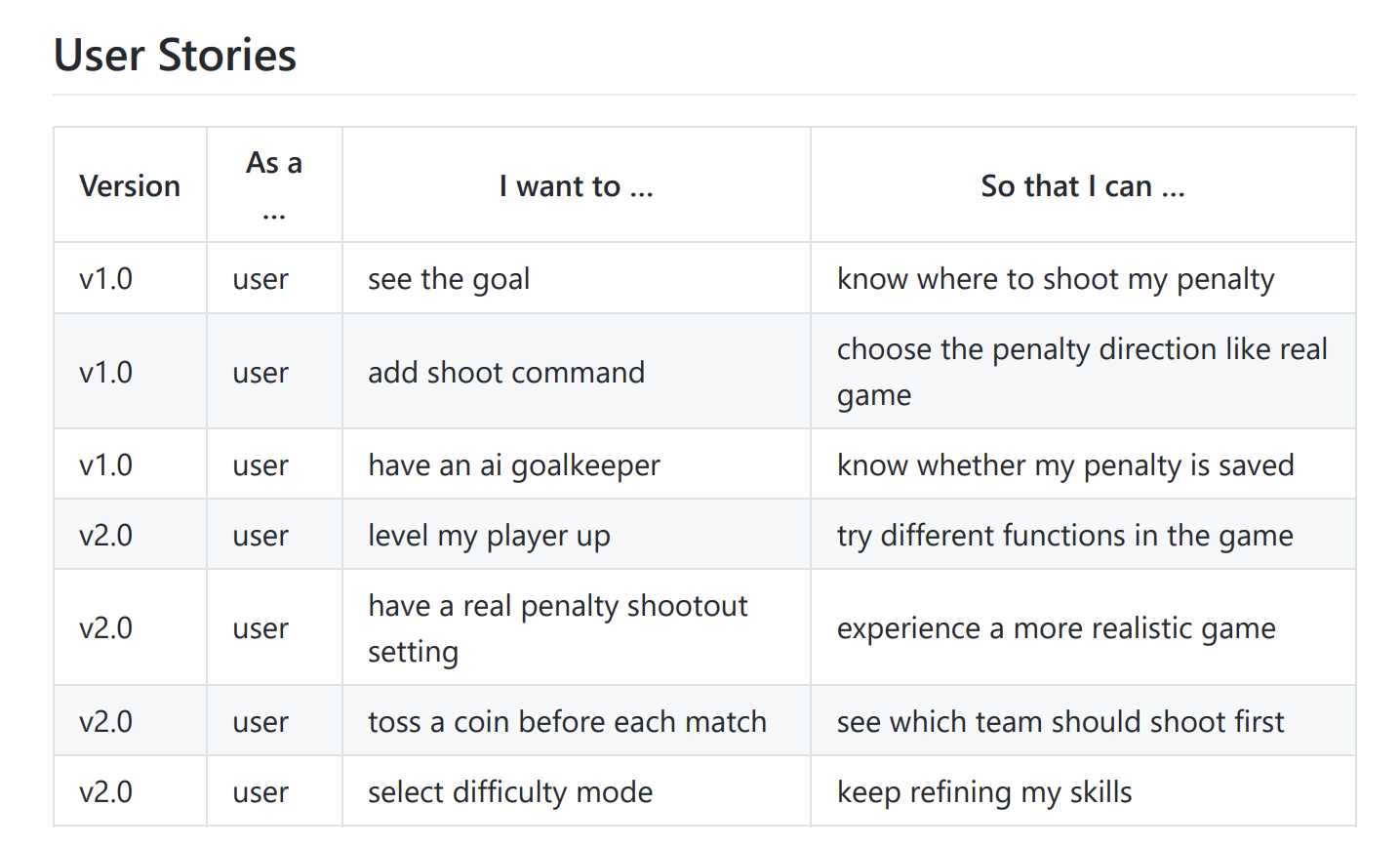Click the v1.0 cell beside 'see the goal'
The height and width of the screenshot is (846, 1400).
pyautogui.click(x=130, y=278)
